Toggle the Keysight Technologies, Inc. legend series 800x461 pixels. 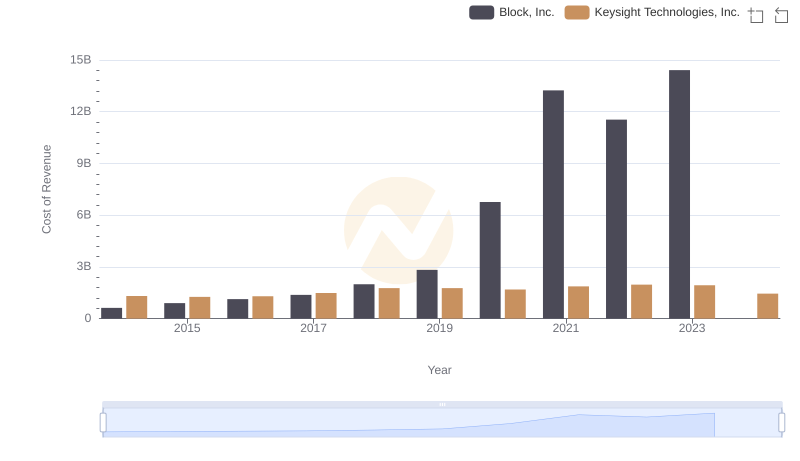pos(652,12)
